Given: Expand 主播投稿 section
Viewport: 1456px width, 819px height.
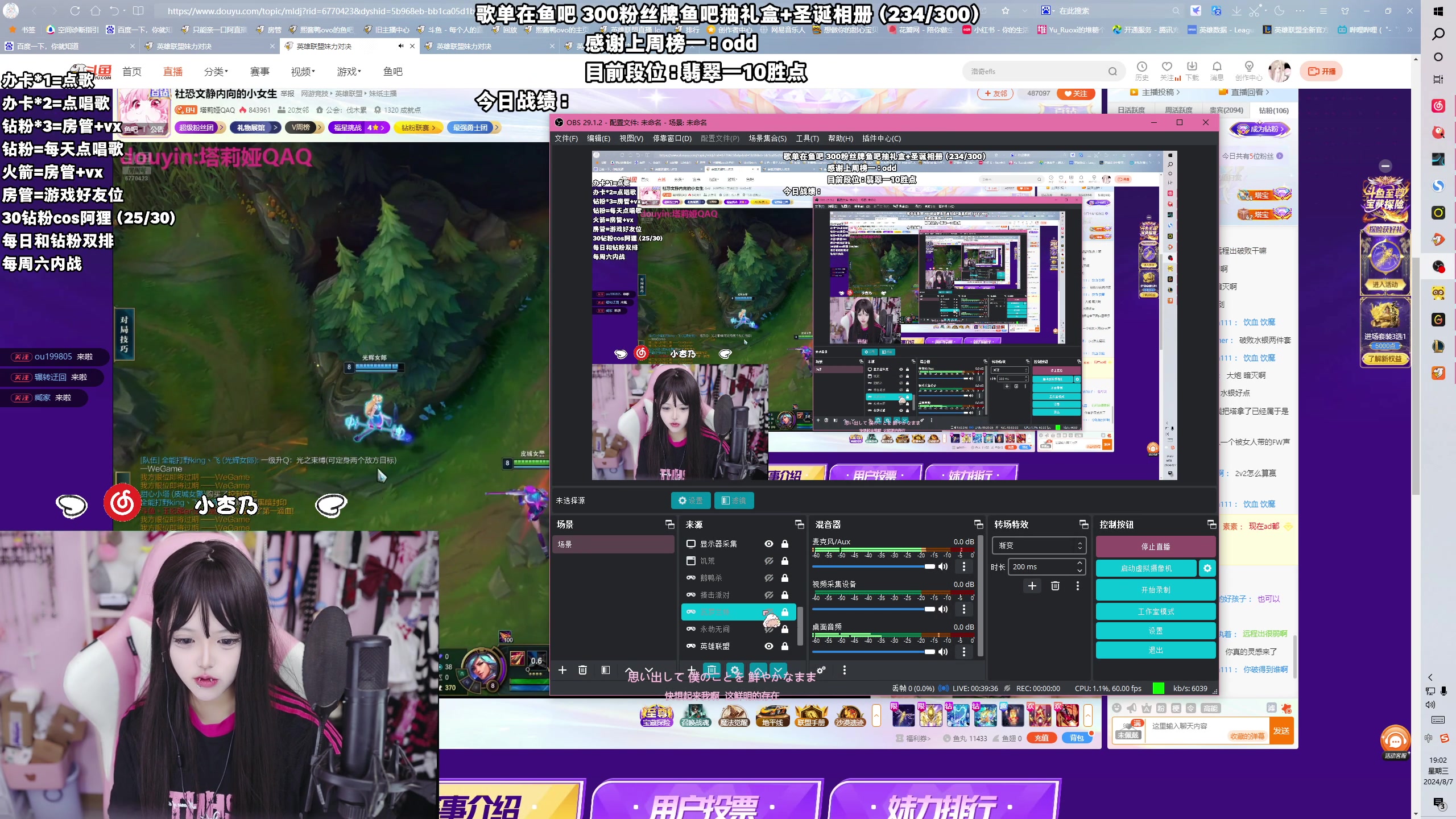Looking at the screenshot, I should pos(1155,92).
